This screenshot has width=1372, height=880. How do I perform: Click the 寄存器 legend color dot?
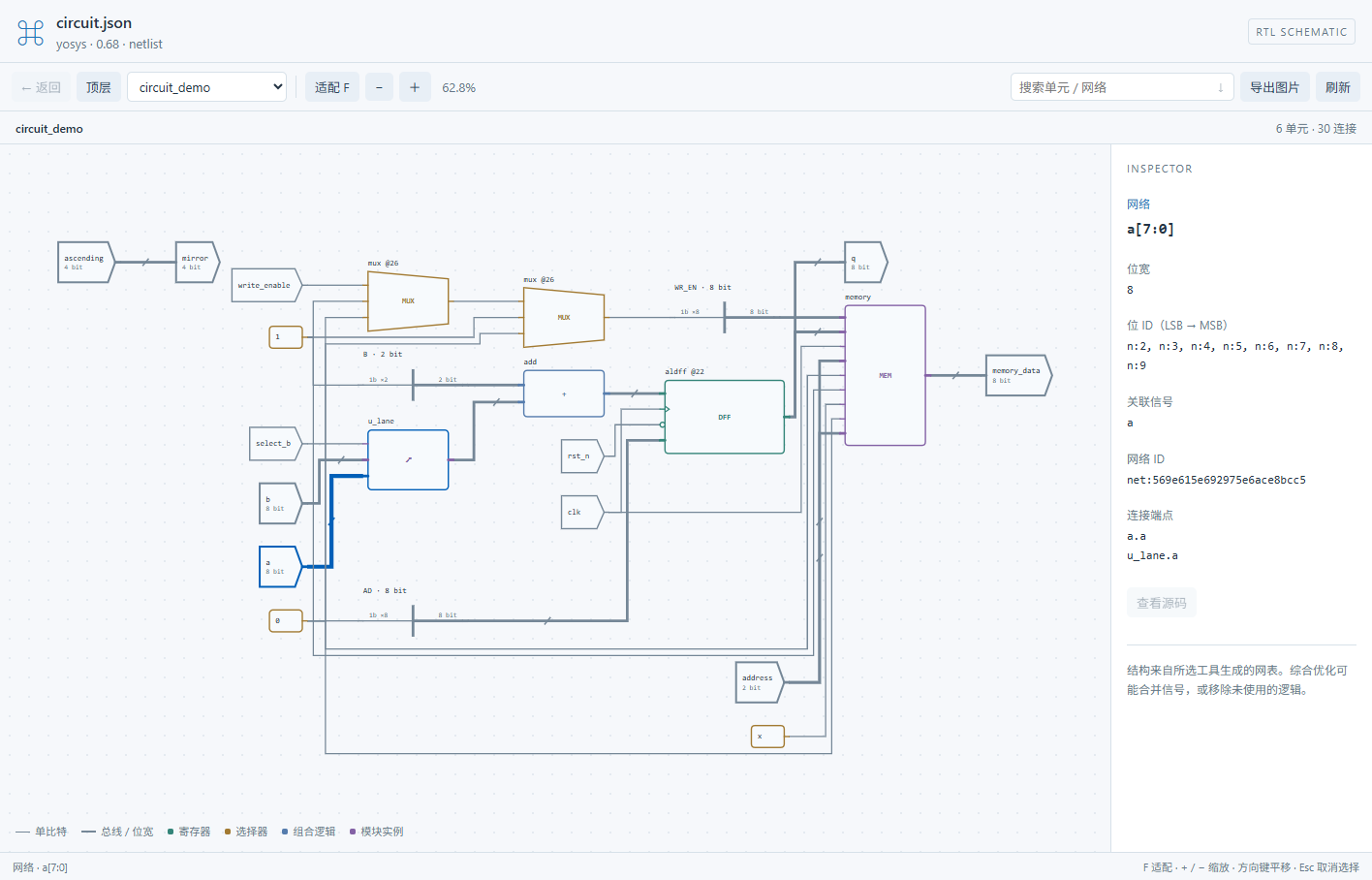[x=171, y=832]
